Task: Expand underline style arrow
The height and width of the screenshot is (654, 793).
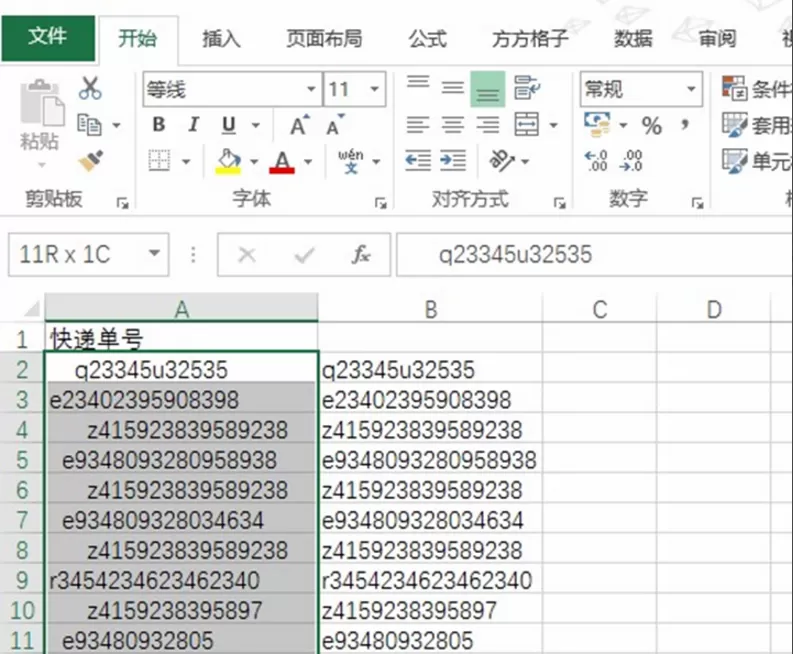Action: 256,125
